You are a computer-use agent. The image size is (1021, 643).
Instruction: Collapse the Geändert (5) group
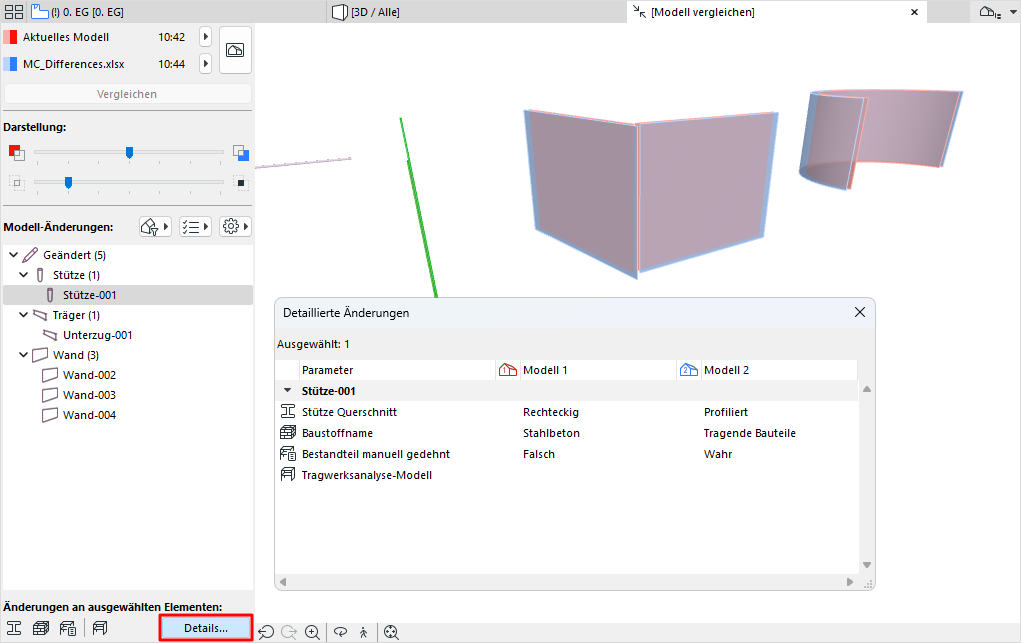click(14, 255)
